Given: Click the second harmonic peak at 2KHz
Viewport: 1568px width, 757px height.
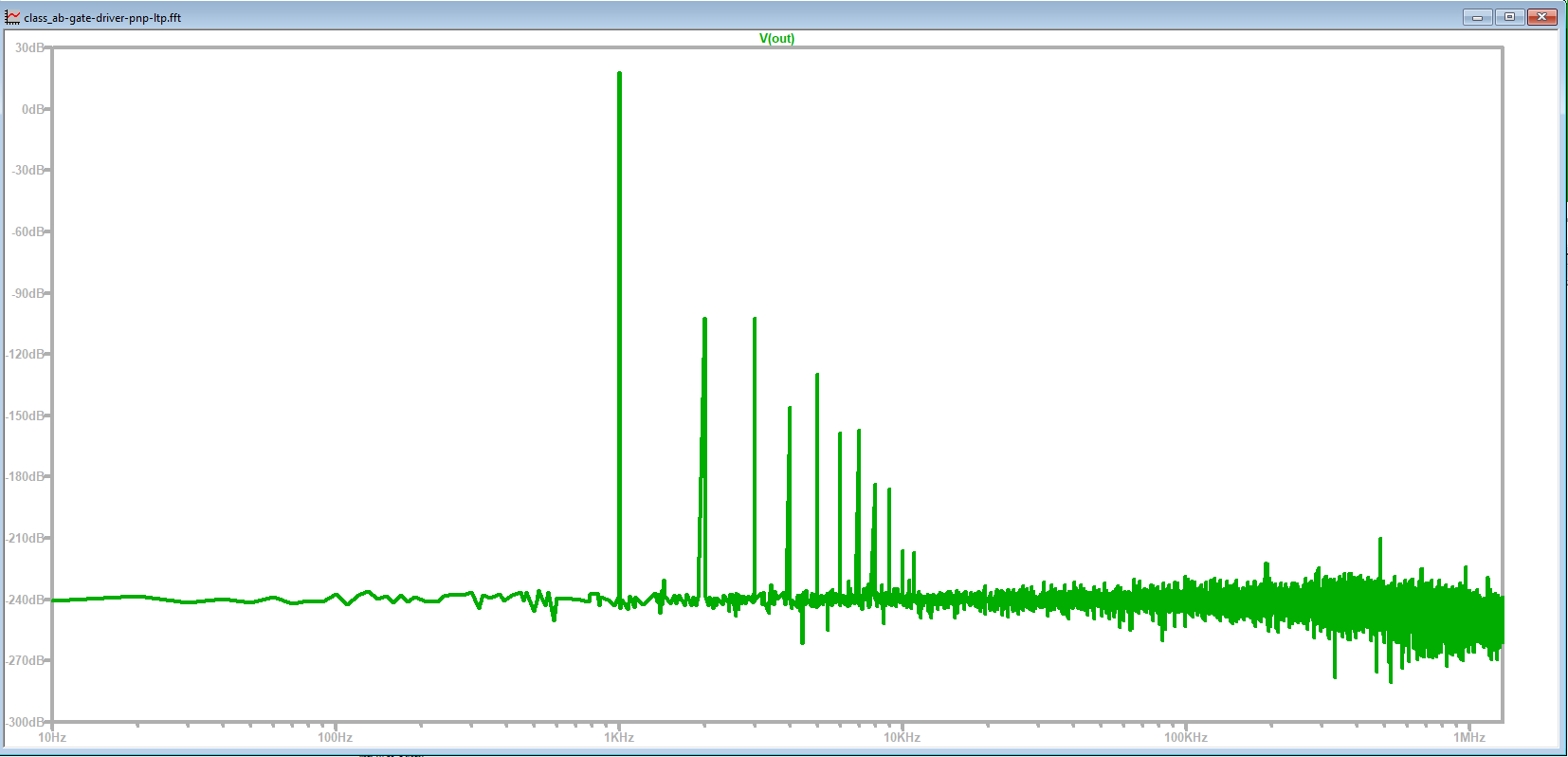Looking at the screenshot, I should pyautogui.click(x=704, y=460).
